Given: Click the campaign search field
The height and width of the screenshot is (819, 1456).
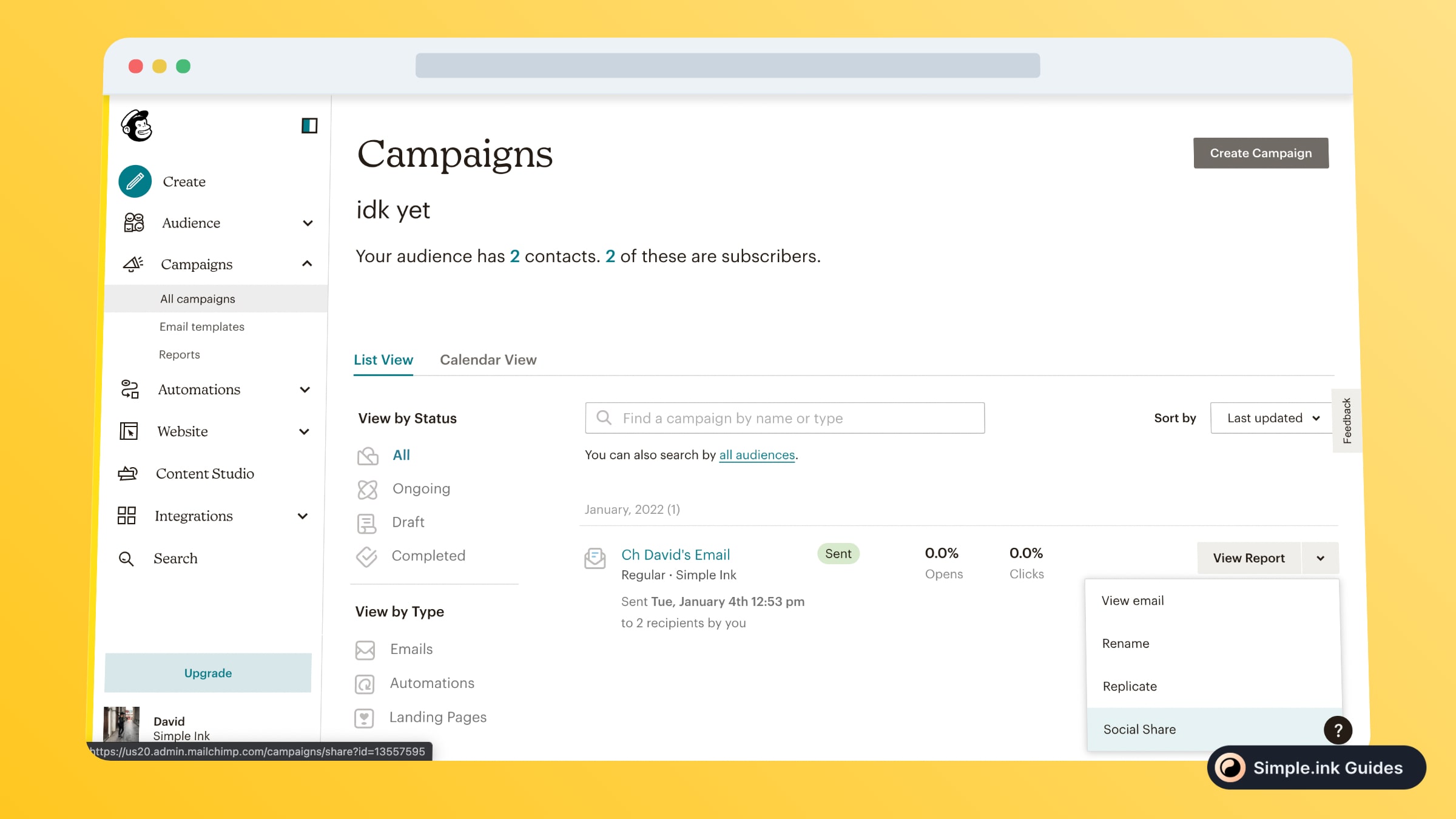Looking at the screenshot, I should [784, 418].
